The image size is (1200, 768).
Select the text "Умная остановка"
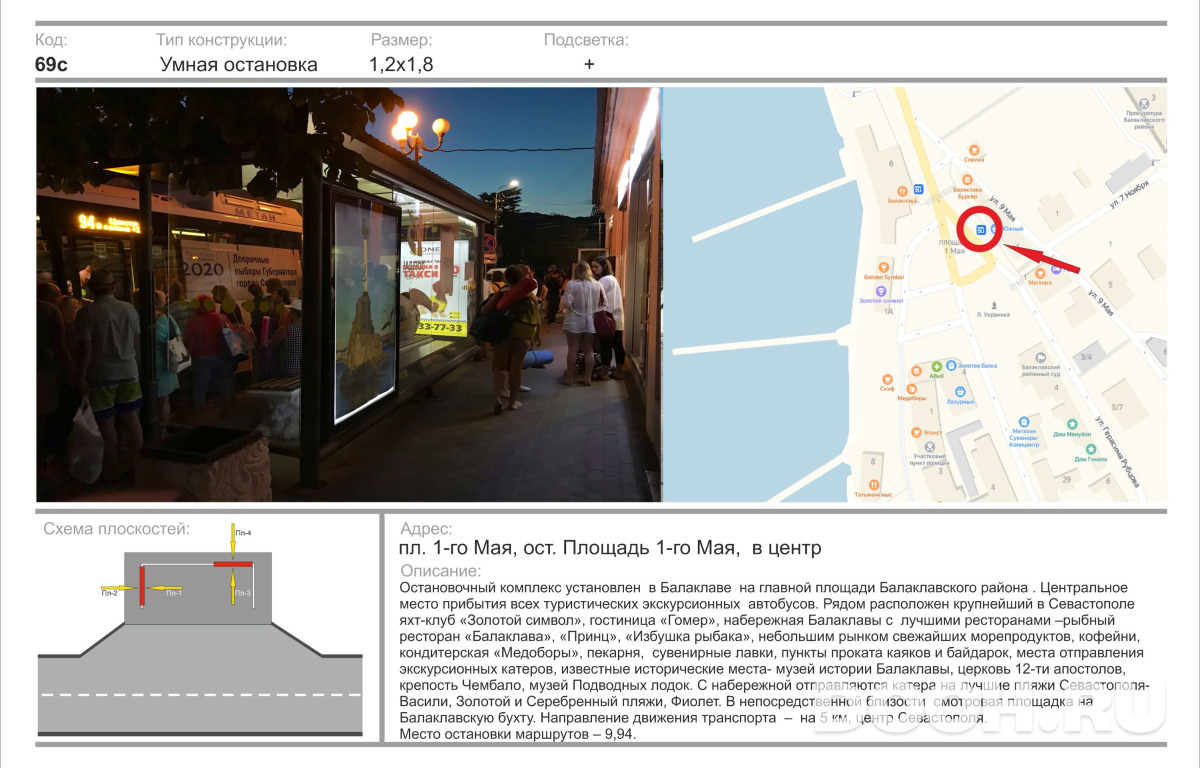(x=239, y=65)
